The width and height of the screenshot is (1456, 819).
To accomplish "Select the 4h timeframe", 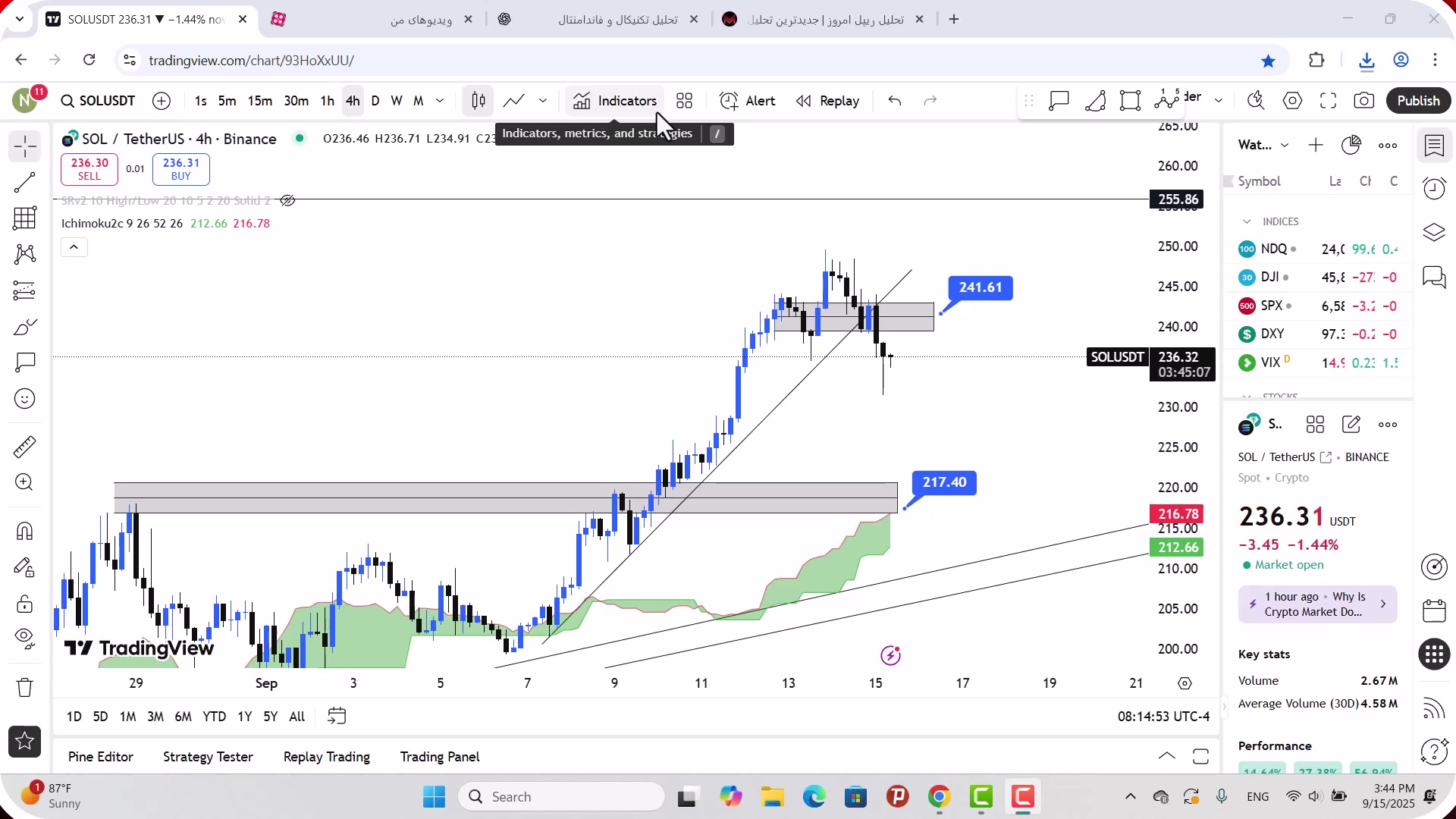I will 353,101.
